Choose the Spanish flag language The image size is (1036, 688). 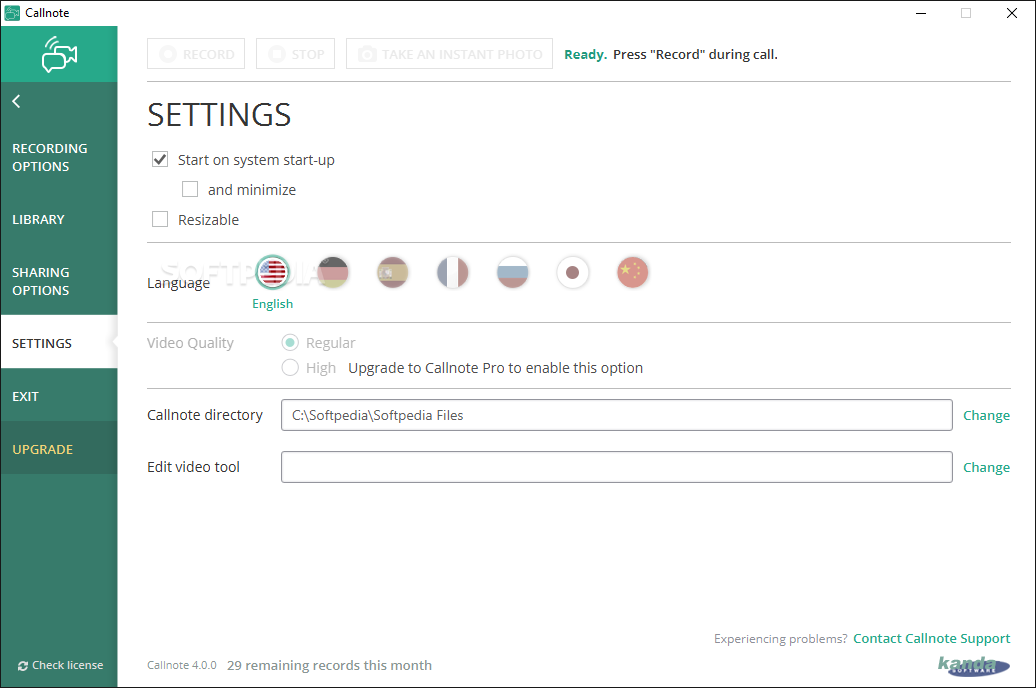392,272
